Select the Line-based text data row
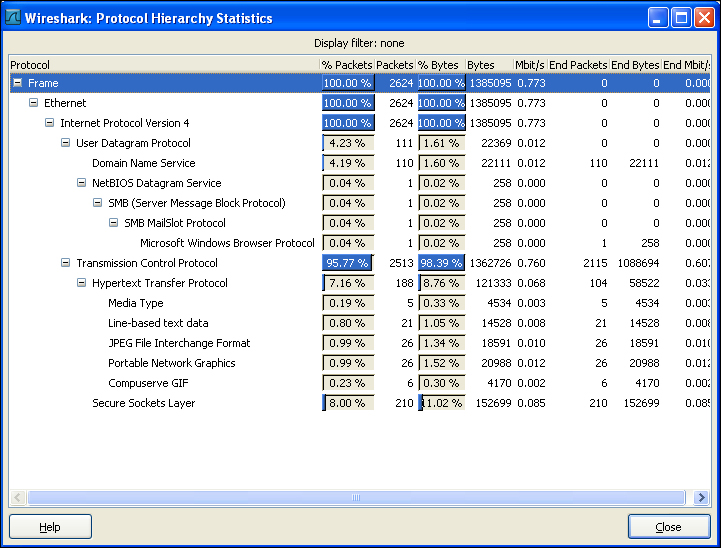 360,323
